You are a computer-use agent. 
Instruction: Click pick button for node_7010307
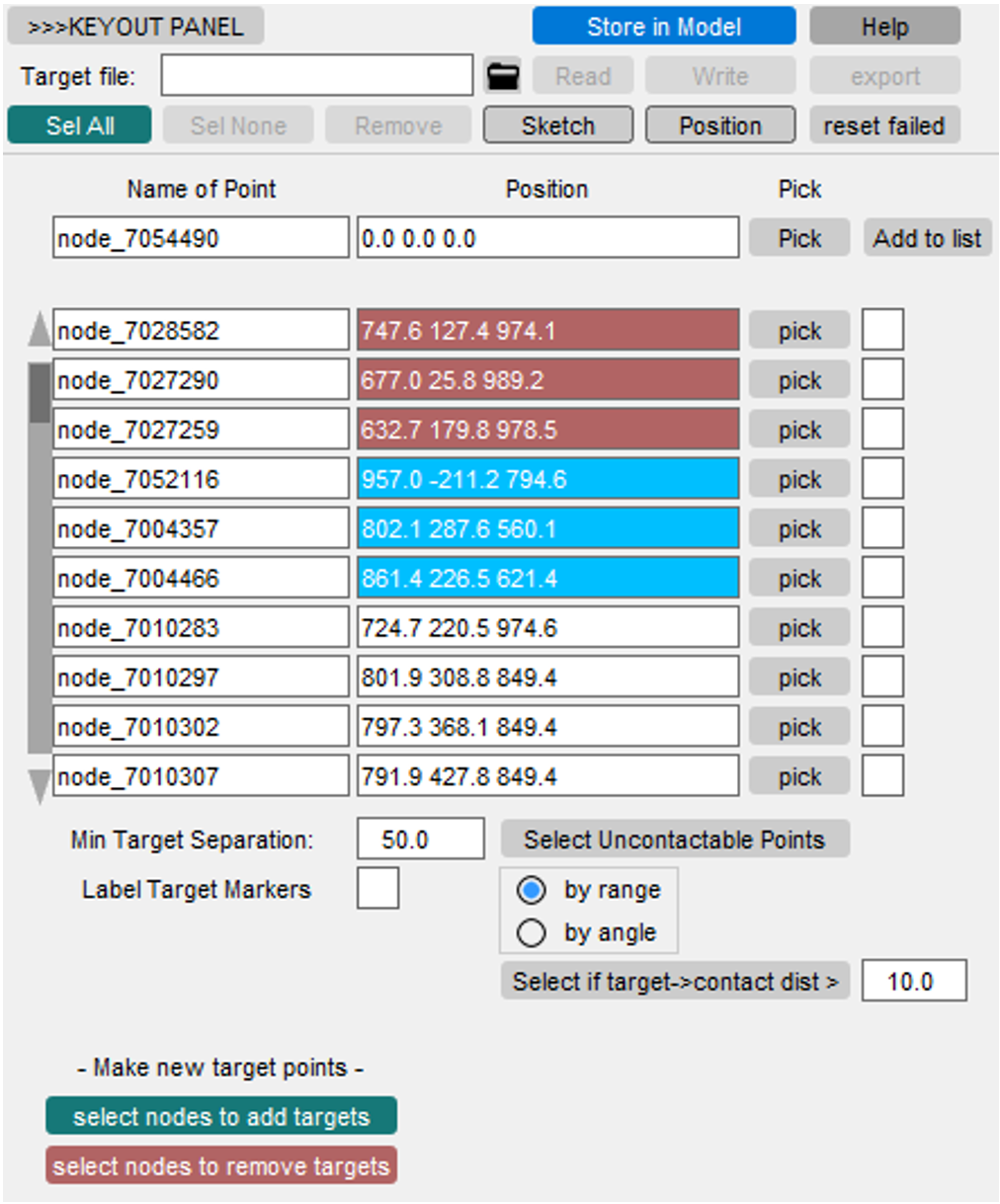click(799, 775)
